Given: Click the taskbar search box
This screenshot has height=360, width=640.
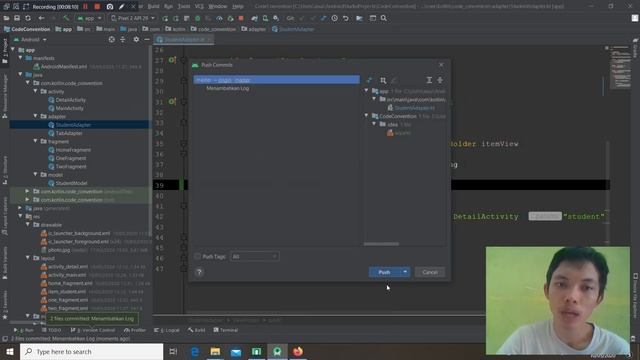Looking at the screenshot, I should (91, 351).
